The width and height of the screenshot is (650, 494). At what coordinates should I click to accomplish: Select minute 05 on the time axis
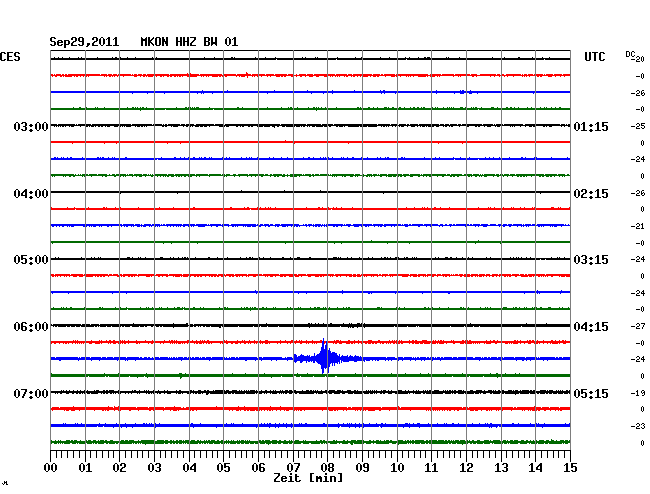tap(223, 468)
